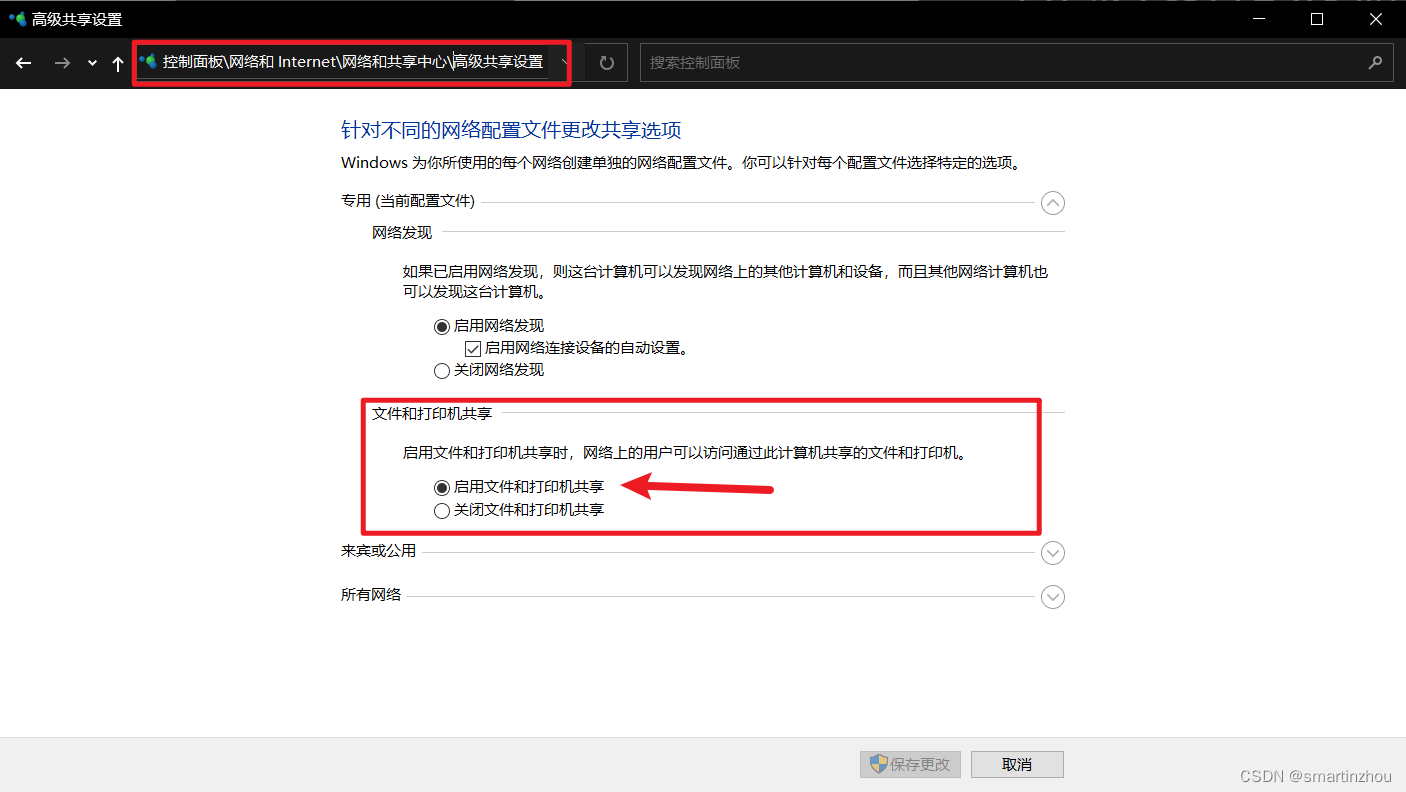Maximize the 高级共享设置 window
Viewport: 1406px width, 792px height.
click(1317, 19)
